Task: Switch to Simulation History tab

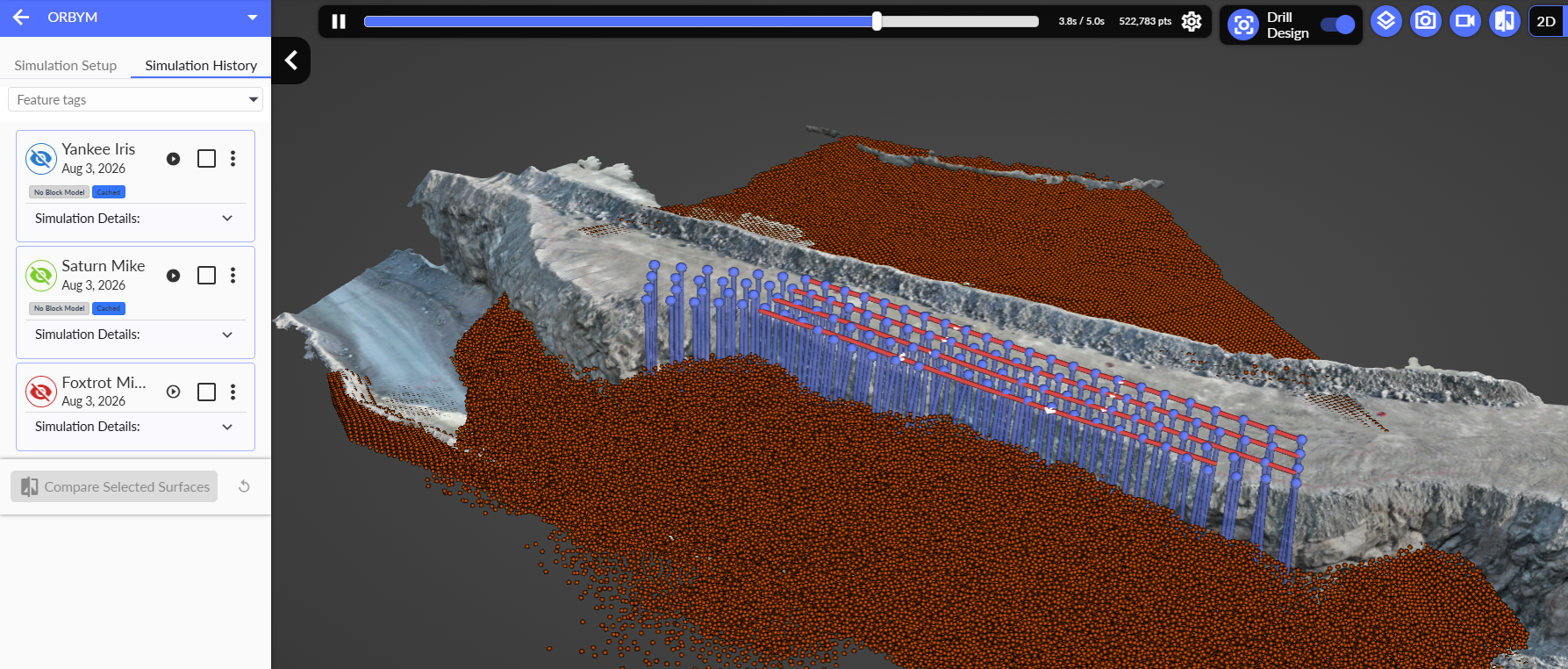Action: pyautogui.click(x=201, y=65)
